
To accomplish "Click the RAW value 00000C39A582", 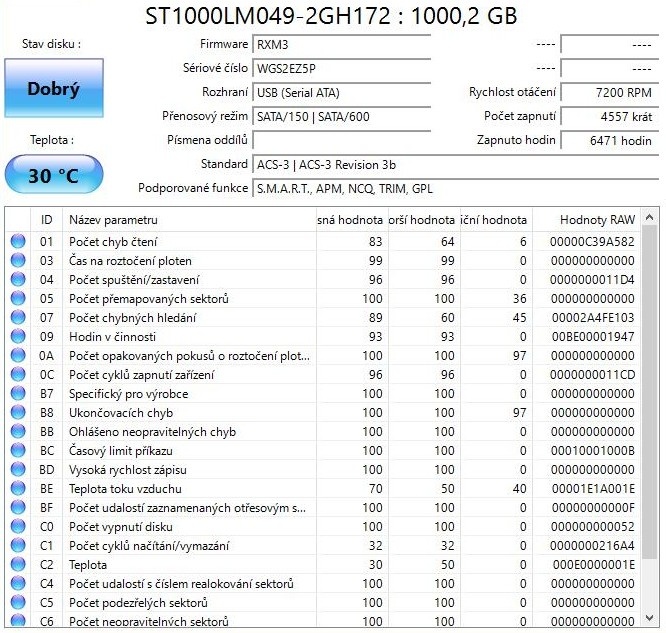I will tap(592, 241).
